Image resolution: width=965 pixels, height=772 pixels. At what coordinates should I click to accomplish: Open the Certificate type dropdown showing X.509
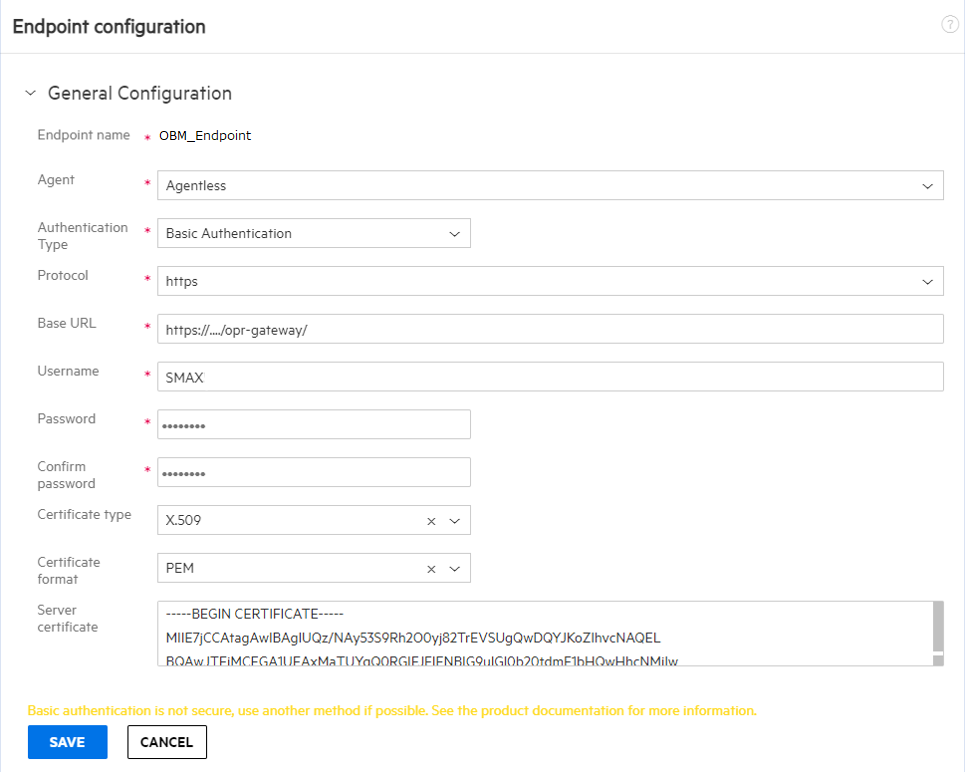(x=455, y=520)
